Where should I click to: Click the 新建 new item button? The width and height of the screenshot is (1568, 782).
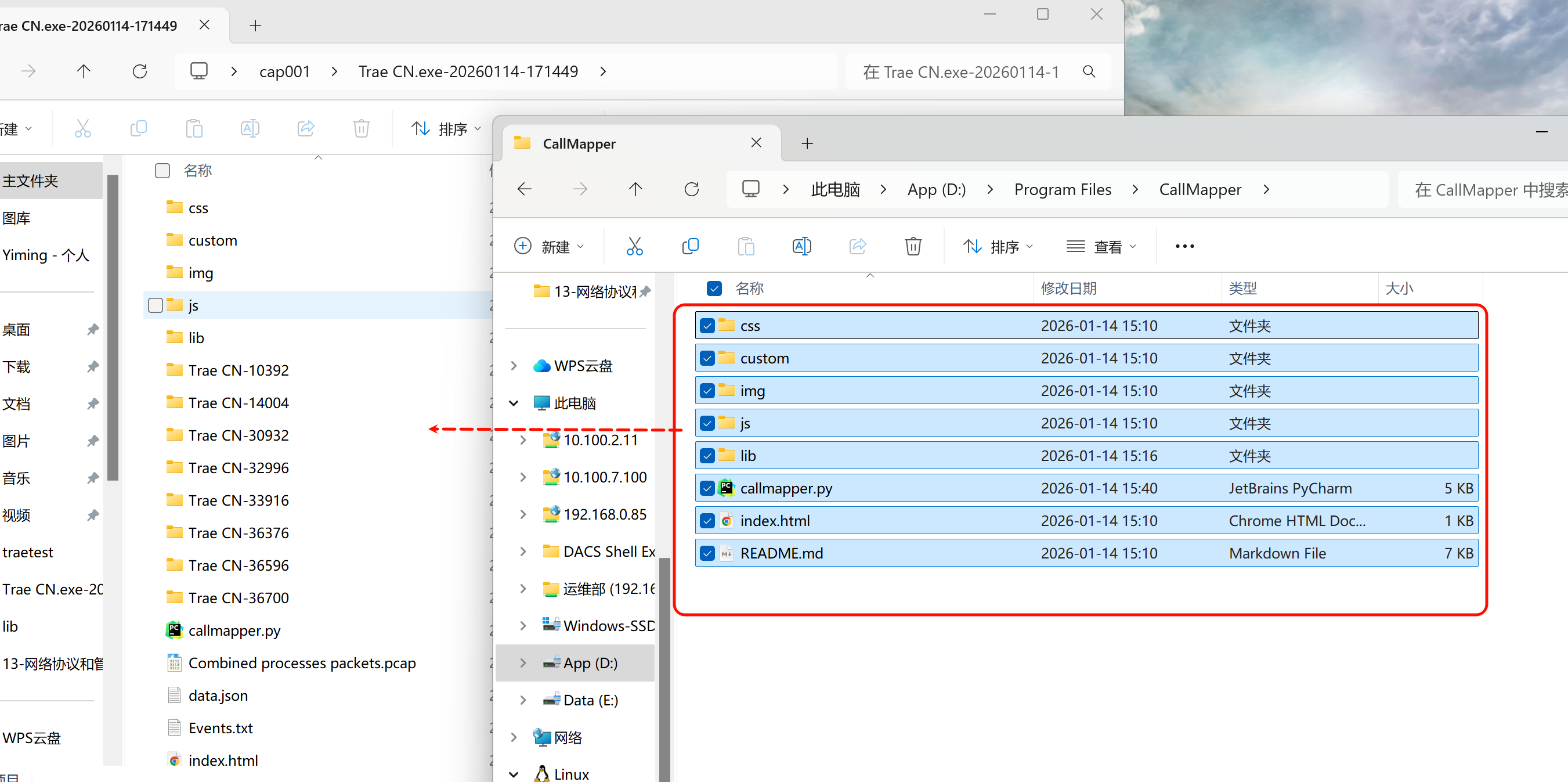549,247
